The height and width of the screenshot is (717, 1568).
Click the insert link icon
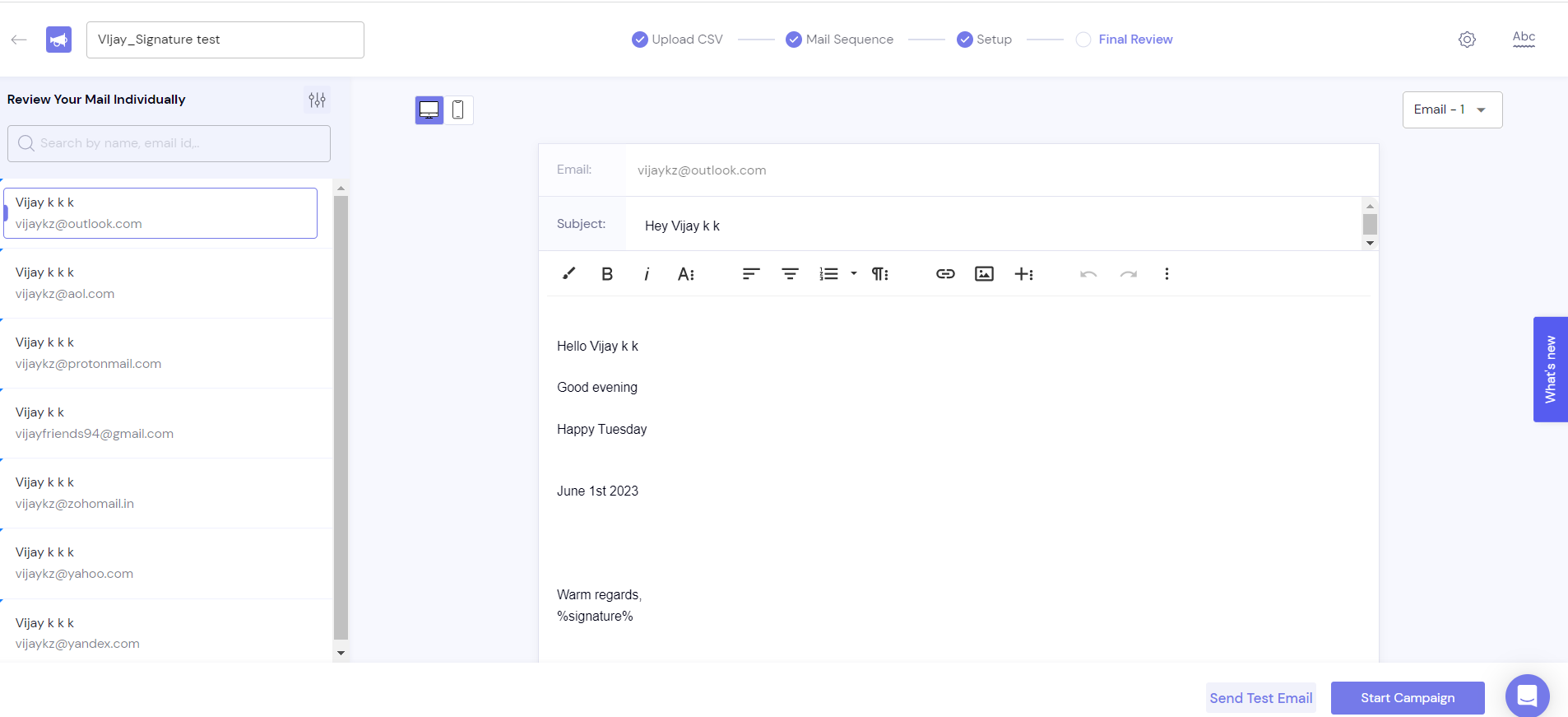coord(945,274)
